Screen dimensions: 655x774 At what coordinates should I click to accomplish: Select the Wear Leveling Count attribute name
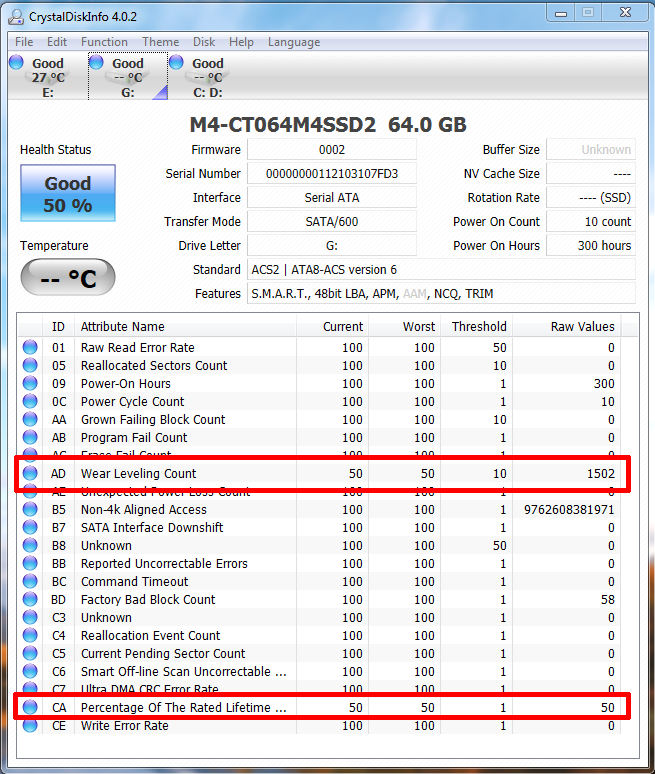[138, 473]
